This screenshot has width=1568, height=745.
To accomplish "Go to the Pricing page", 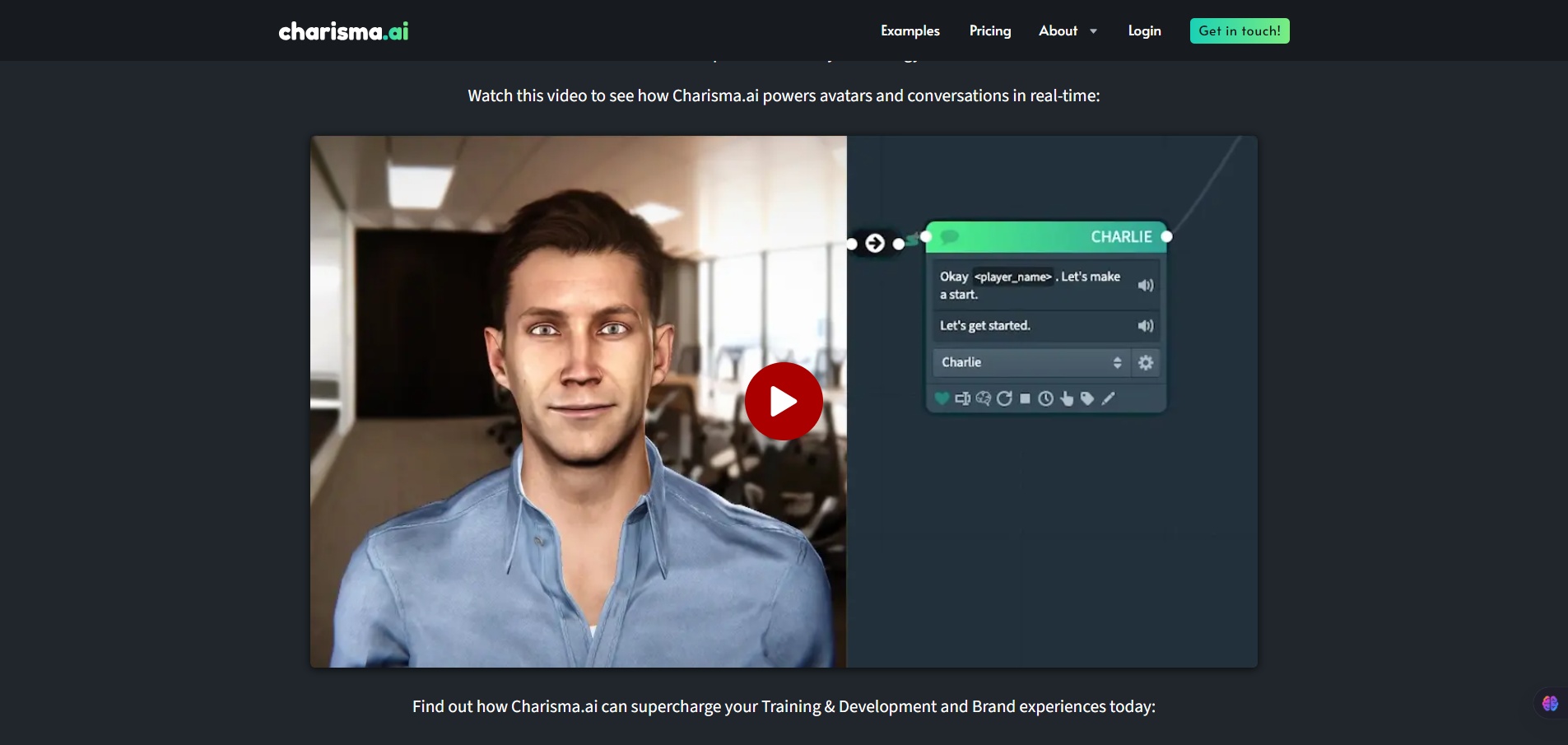I will pos(989,30).
